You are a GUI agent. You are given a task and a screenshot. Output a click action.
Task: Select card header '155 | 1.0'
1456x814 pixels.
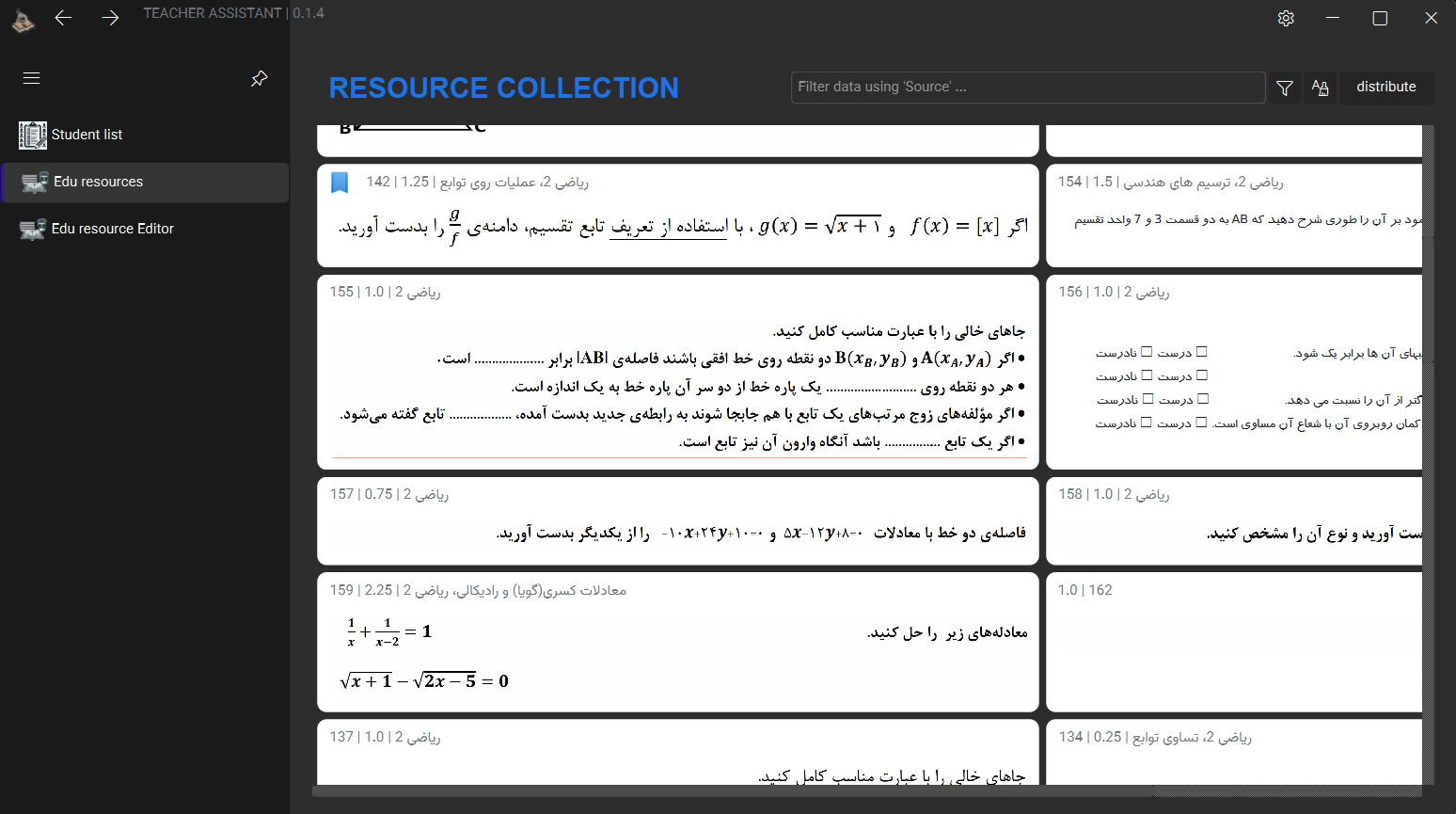pyautogui.click(x=385, y=293)
